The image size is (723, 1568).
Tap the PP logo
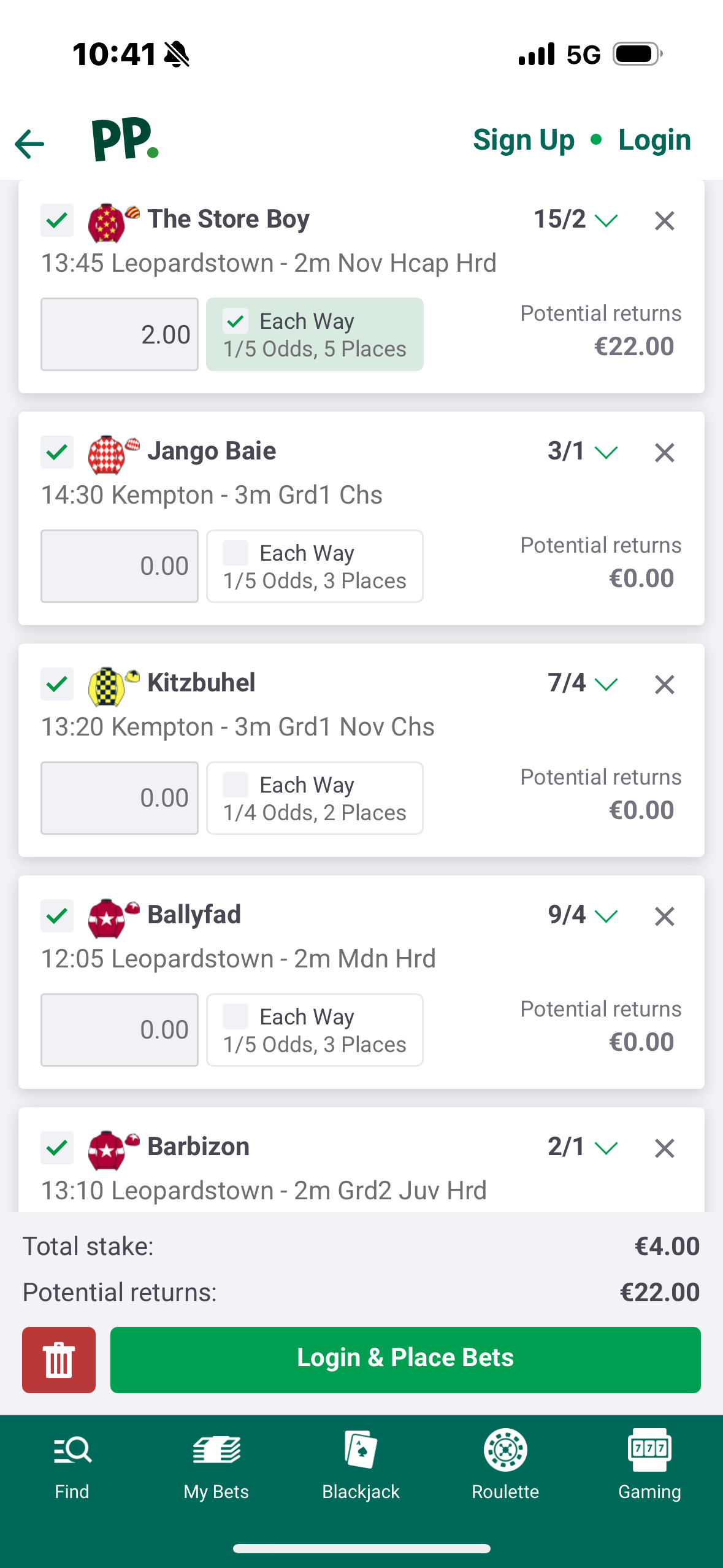point(125,140)
